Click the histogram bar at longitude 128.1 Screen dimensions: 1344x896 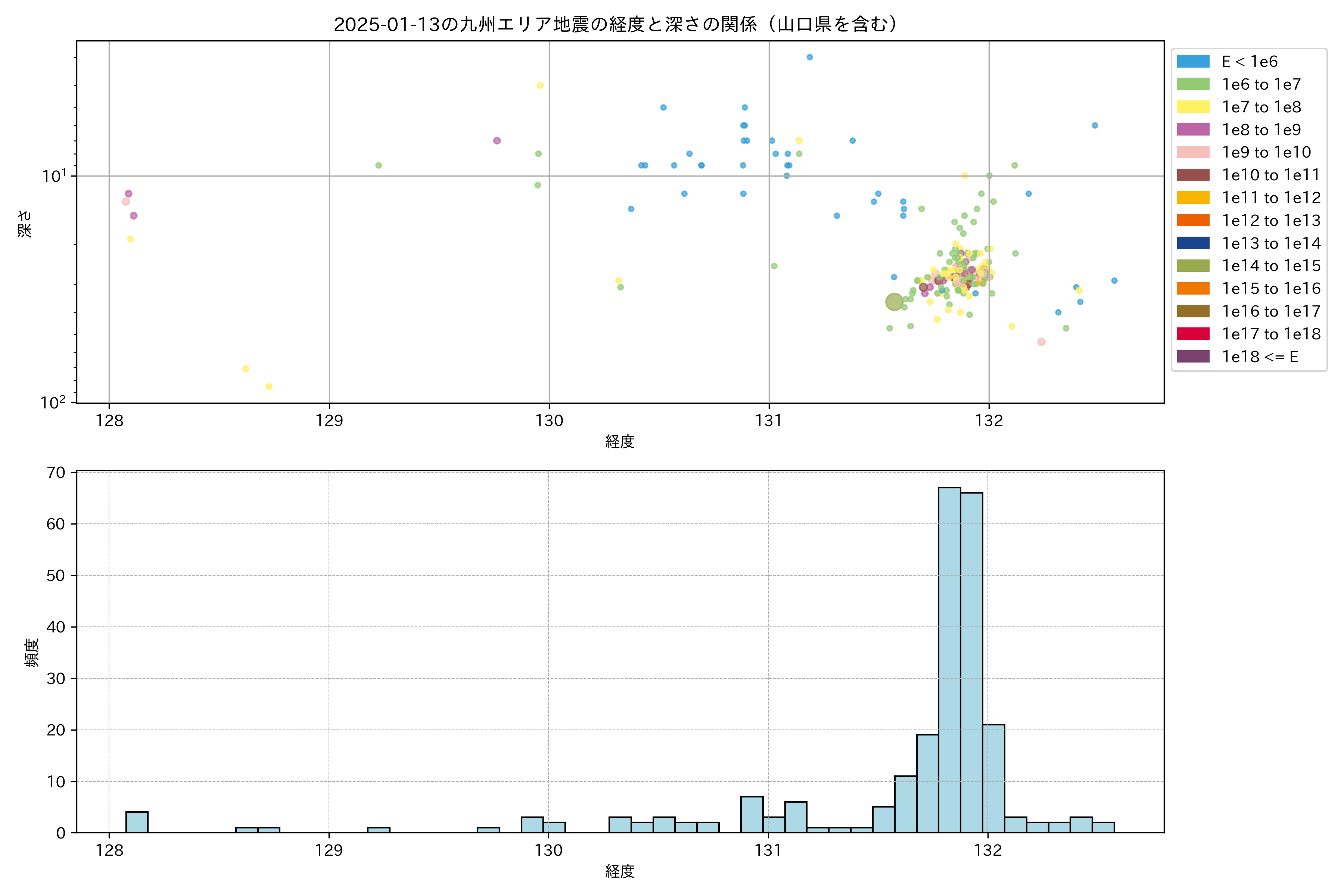click(x=137, y=822)
